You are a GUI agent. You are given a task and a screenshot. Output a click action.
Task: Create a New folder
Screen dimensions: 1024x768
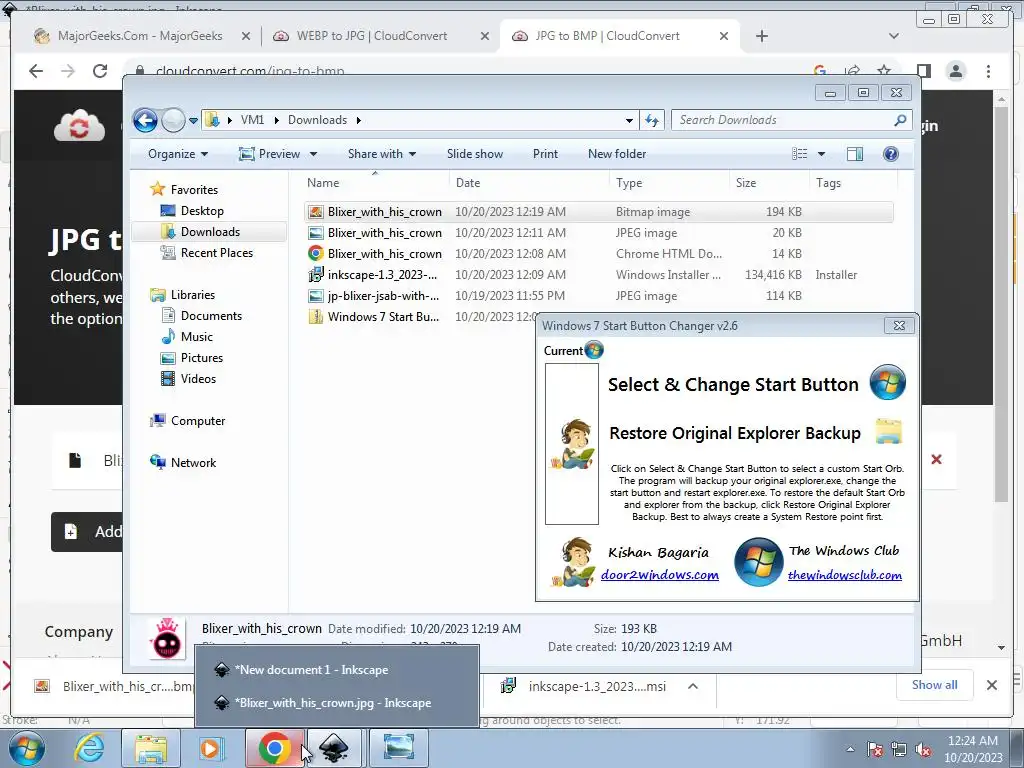click(x=617, y=154)
